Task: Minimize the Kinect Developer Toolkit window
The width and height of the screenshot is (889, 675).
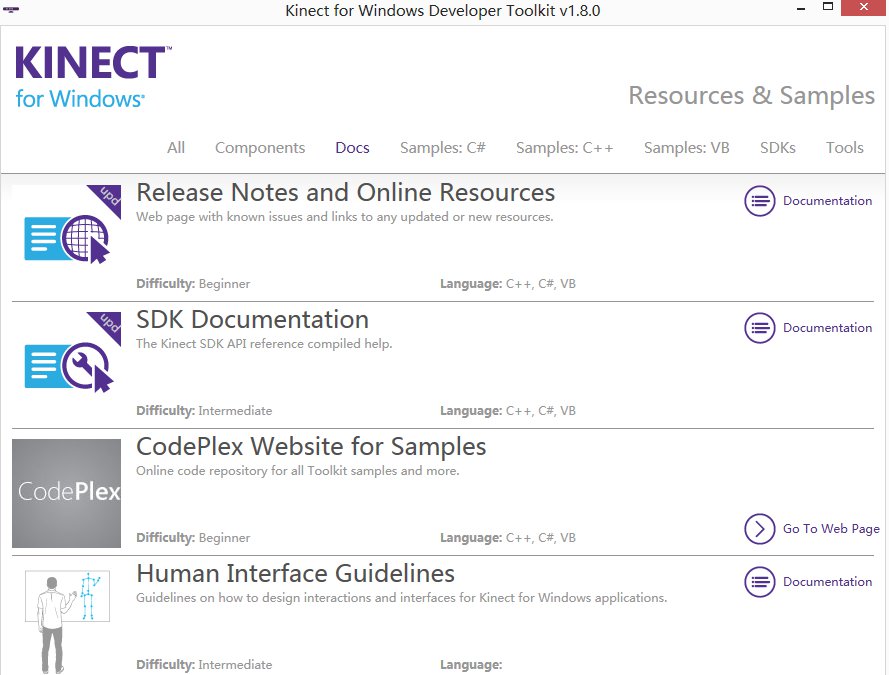Action: pos(801,9)
